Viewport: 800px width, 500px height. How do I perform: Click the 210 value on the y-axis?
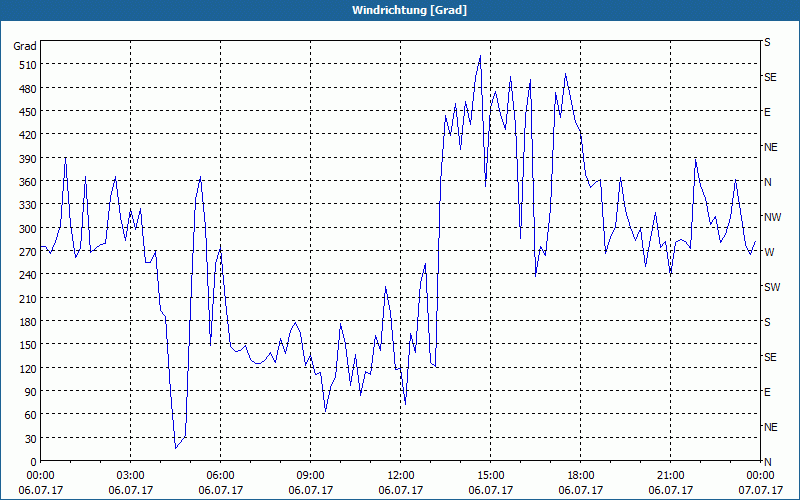28,298
